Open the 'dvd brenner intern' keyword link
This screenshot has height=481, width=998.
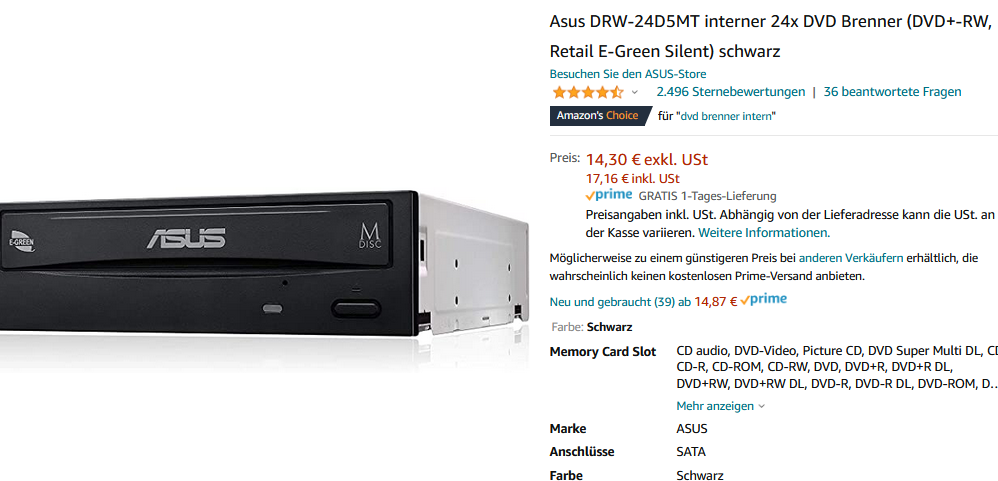tap(728, 116)
